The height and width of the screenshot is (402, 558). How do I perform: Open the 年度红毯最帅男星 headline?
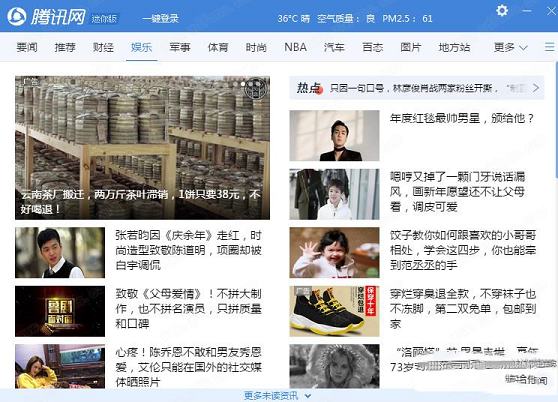pos(462,118)
